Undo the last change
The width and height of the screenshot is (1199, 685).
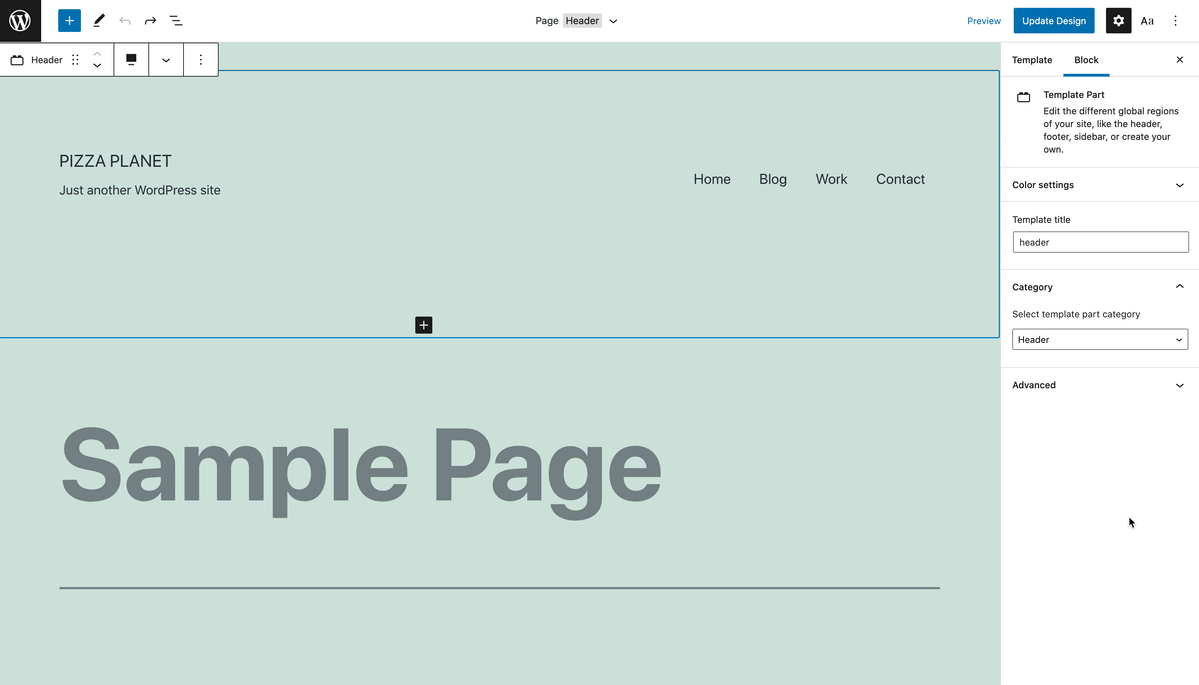(125, 21)
